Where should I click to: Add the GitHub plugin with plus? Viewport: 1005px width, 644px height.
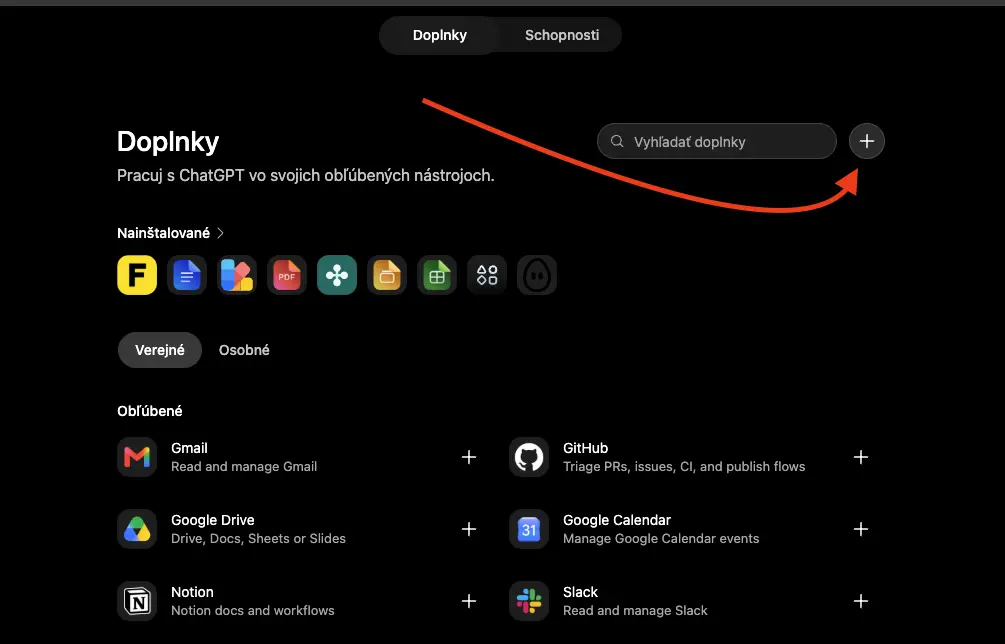point(861,457)
